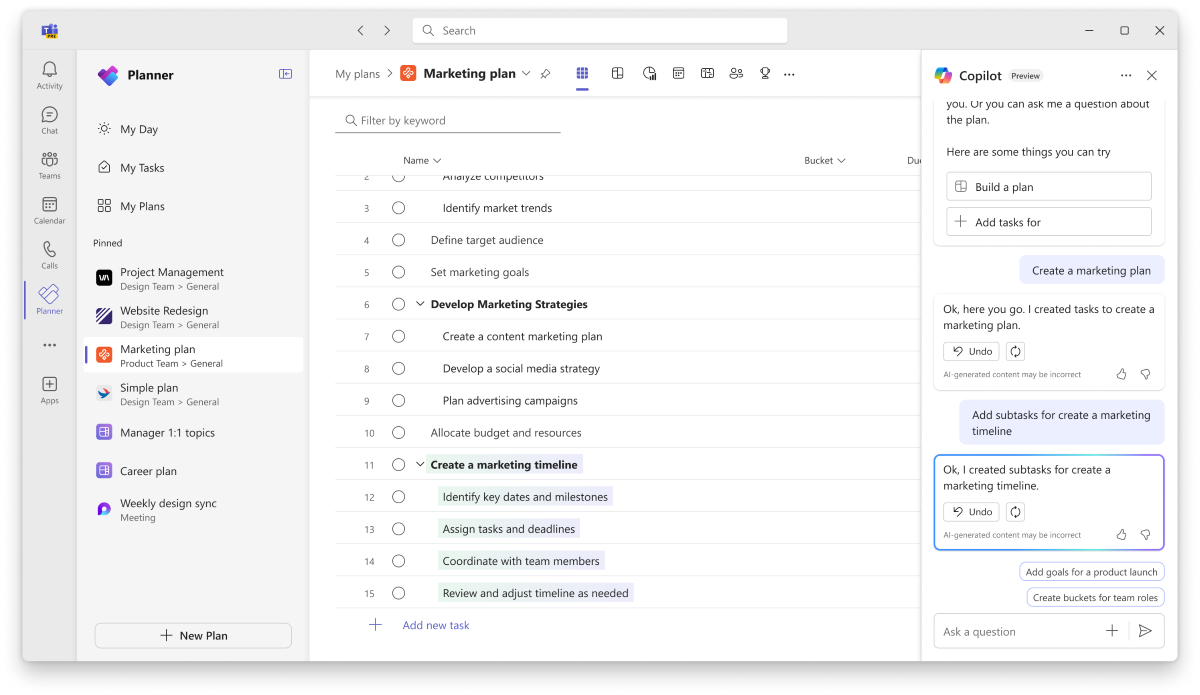Open the Schedule view
This screenshot has height=695, width=1200.
[x=679, y=73]
